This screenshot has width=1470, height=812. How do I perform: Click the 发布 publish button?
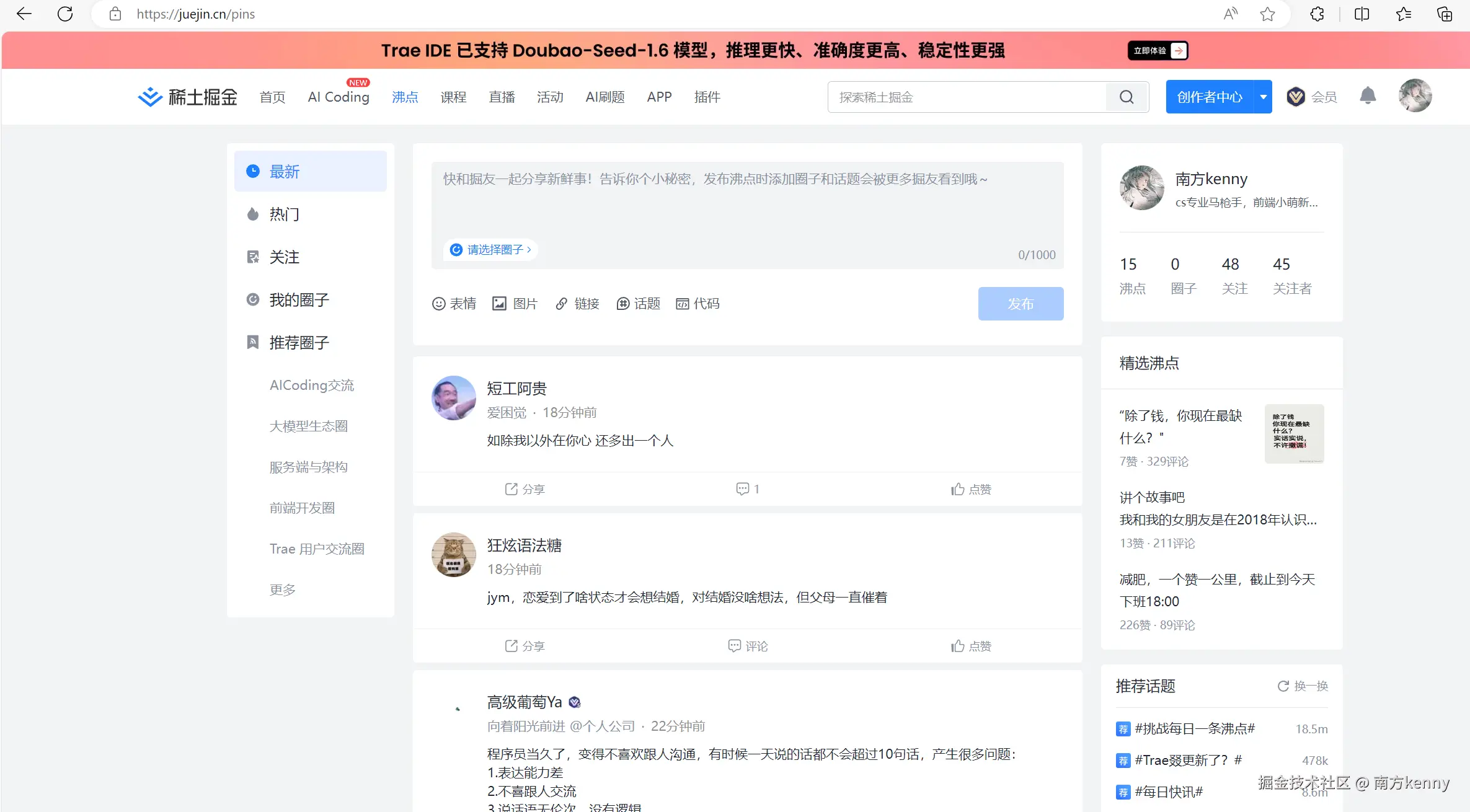pos(1021,304)
